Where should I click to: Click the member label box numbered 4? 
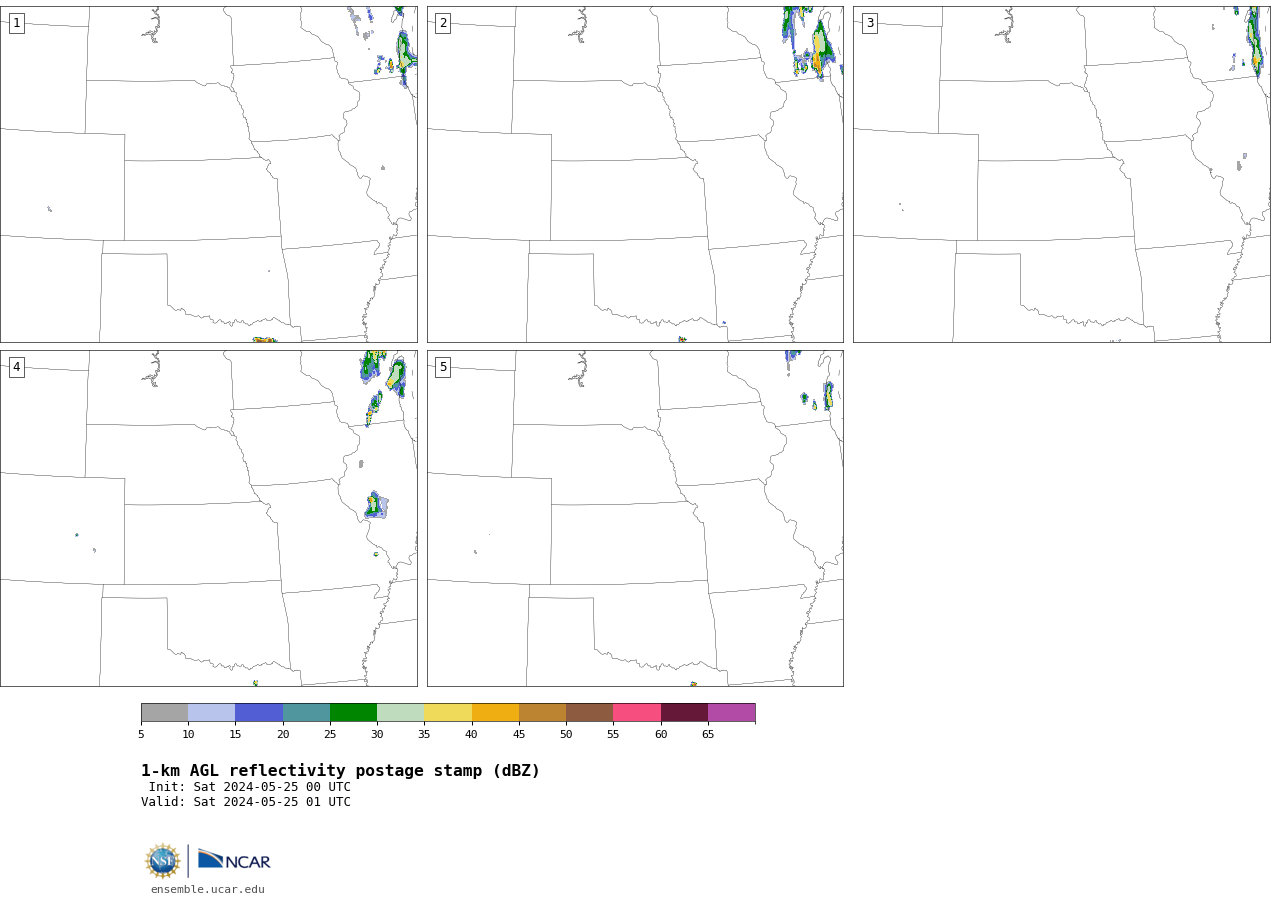pyautogui.click(x=16, y=367)
